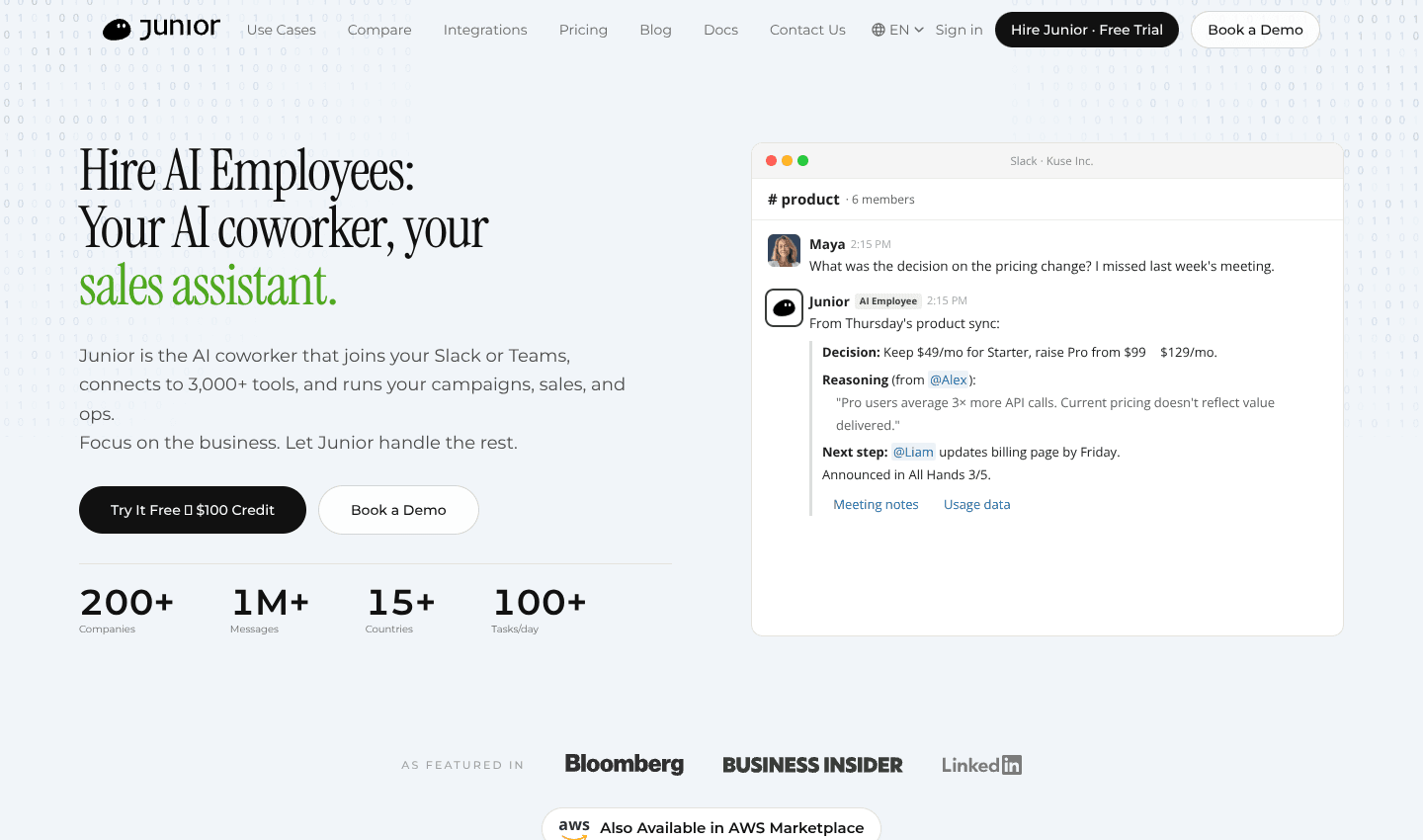Click the red window dot in Slack mockup

point(772,160)
